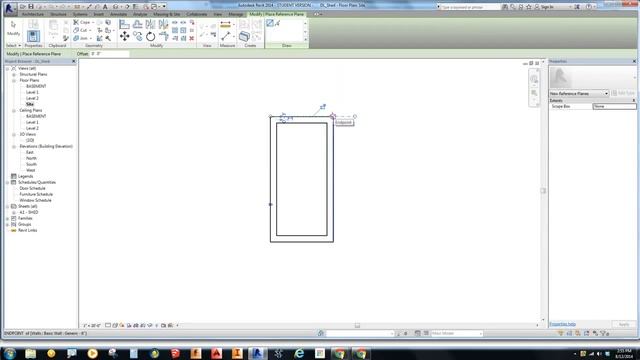
Task: Expand the Structural Plans node
Action: click(14, 75)
